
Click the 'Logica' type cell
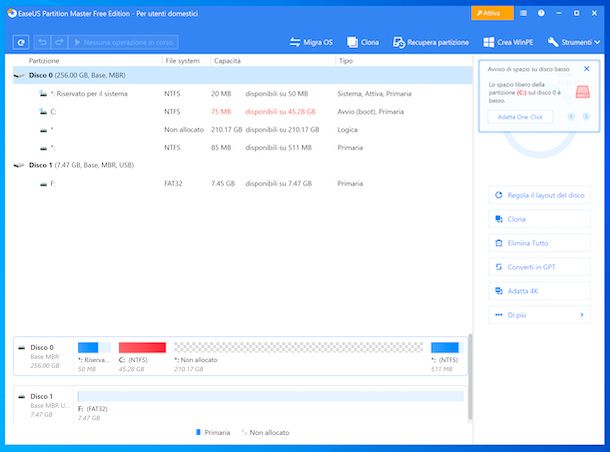[347, 130]
